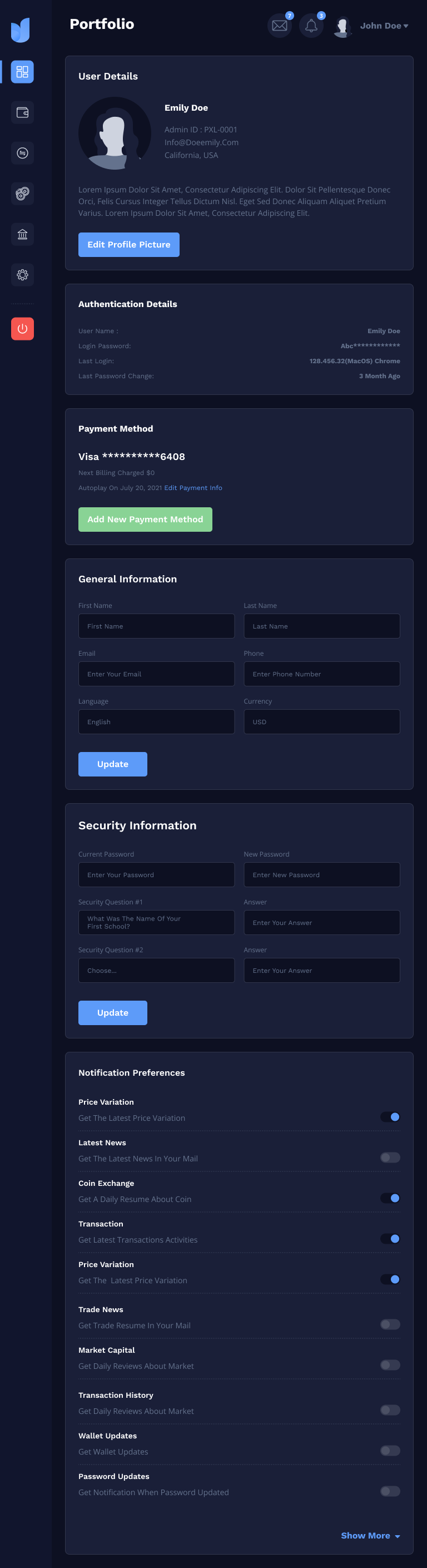The height and width of the screenshot is (1568, 427).
Task: Enable the Latest News toggle
Action: point(390,1157)
